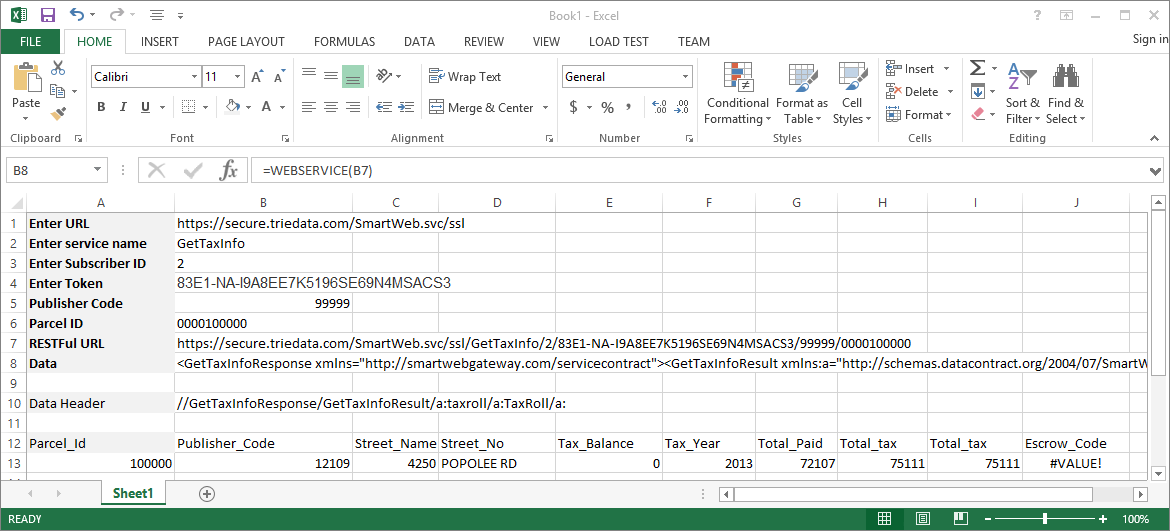Open the Conditional Formatting tool
1170x531 pixels.
[x=737, y=96]
